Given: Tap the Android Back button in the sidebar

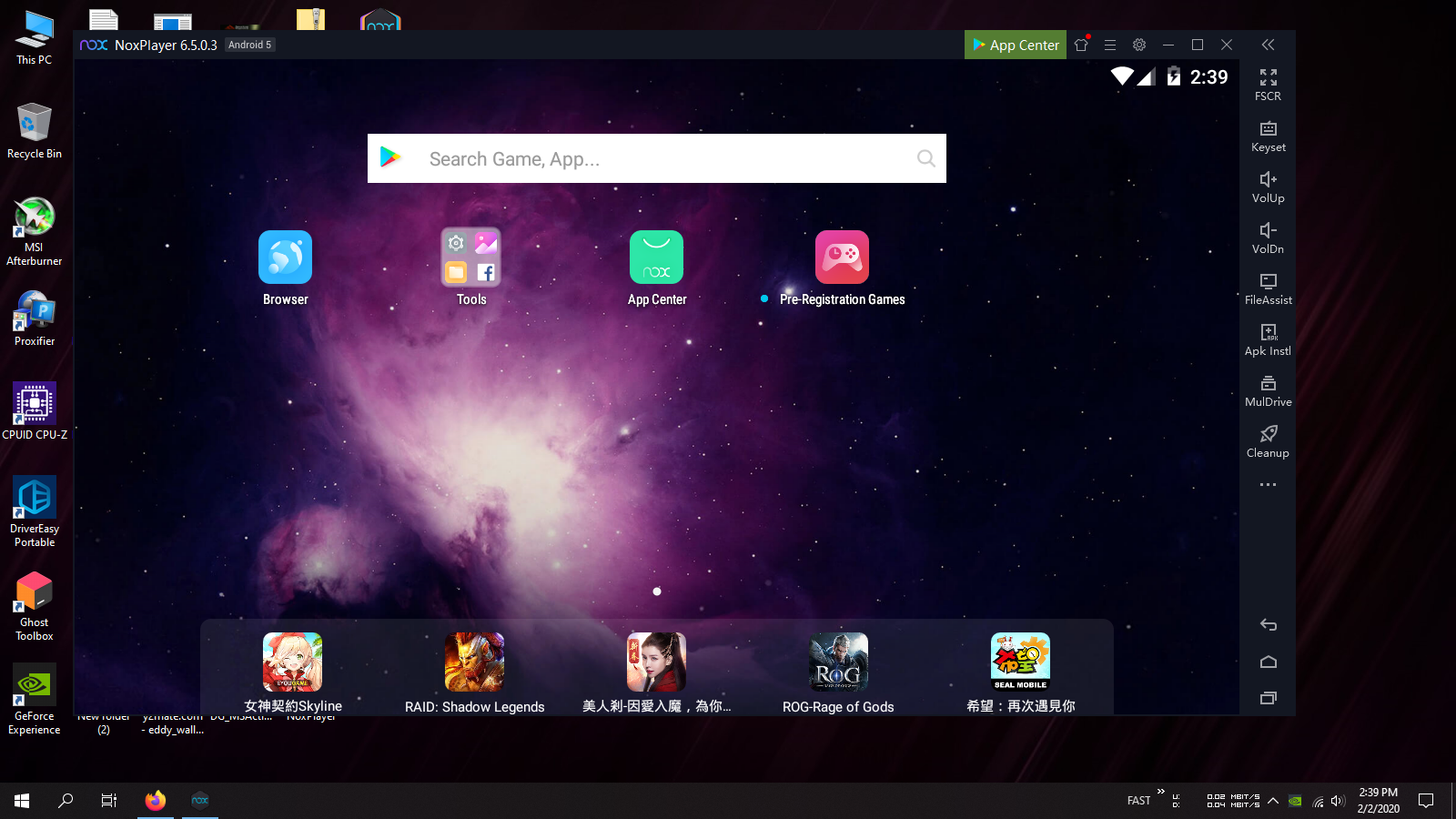Looking at the screenshot, I should click(1268, 624).
